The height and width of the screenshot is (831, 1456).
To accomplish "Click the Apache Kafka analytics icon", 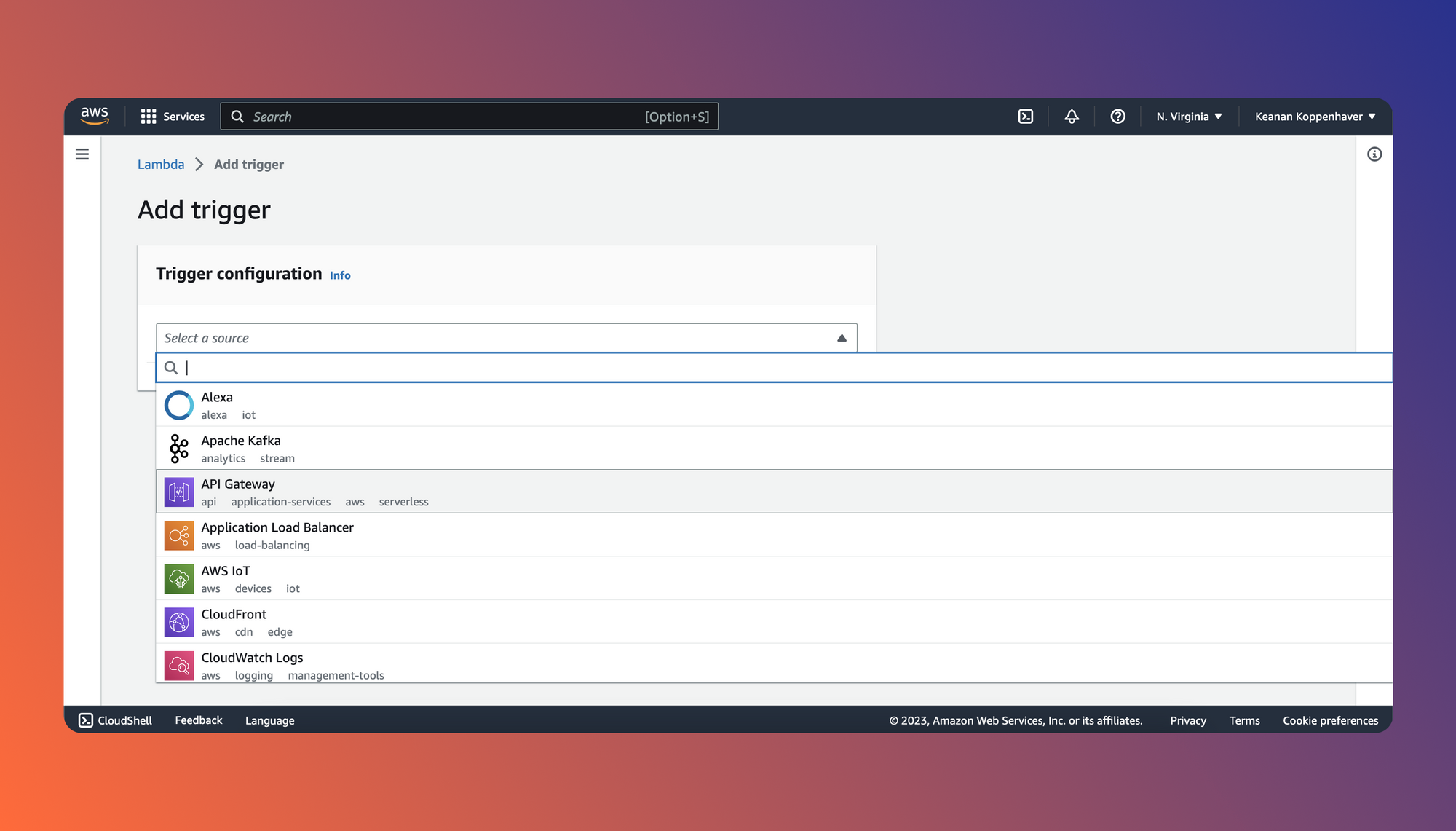I will [178, 448].
